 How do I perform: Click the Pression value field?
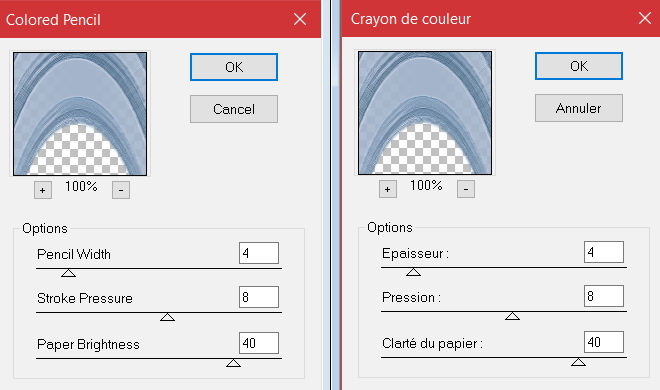[604, 296]
